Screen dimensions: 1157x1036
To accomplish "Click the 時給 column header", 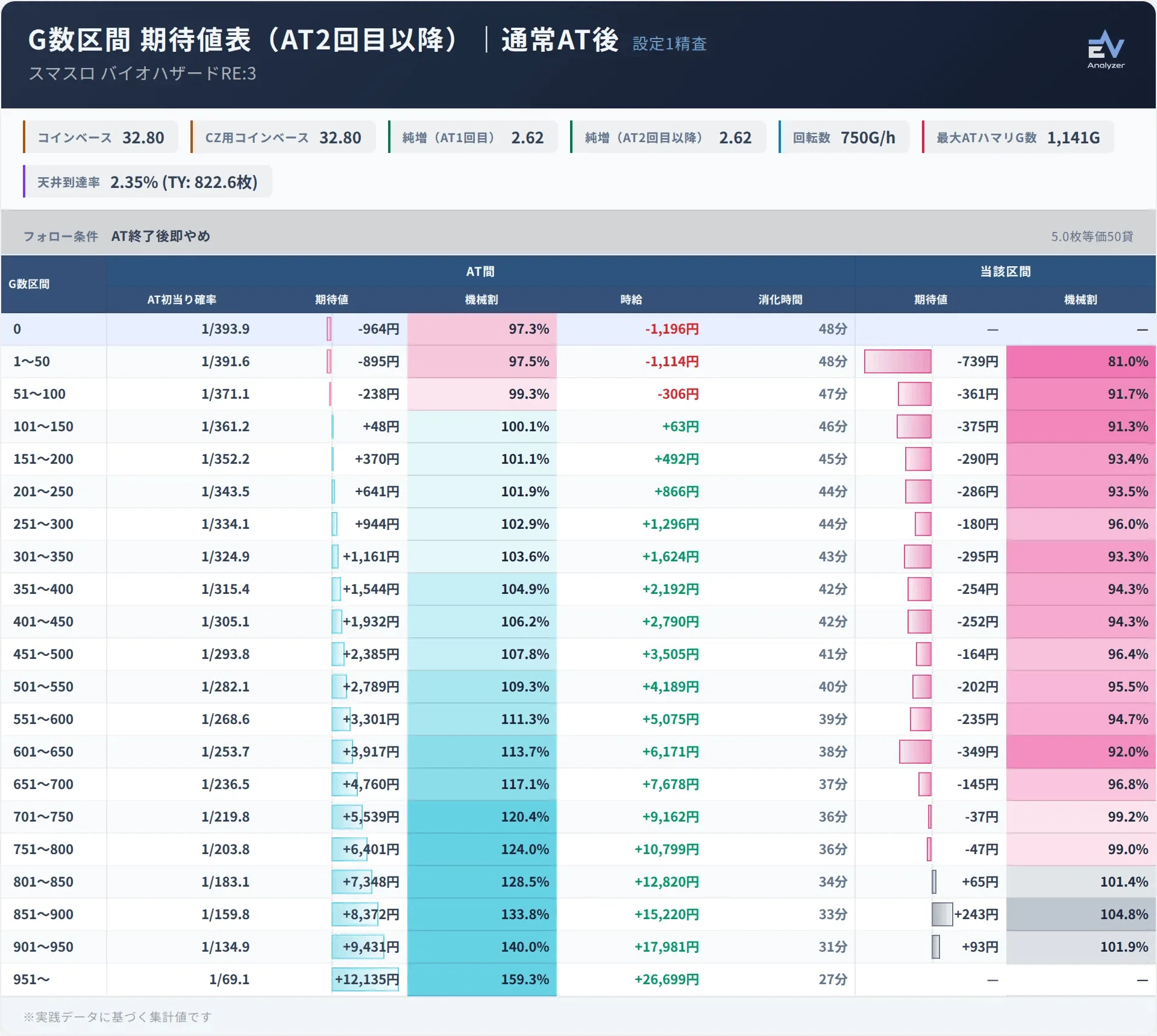I will coord(631,299).
